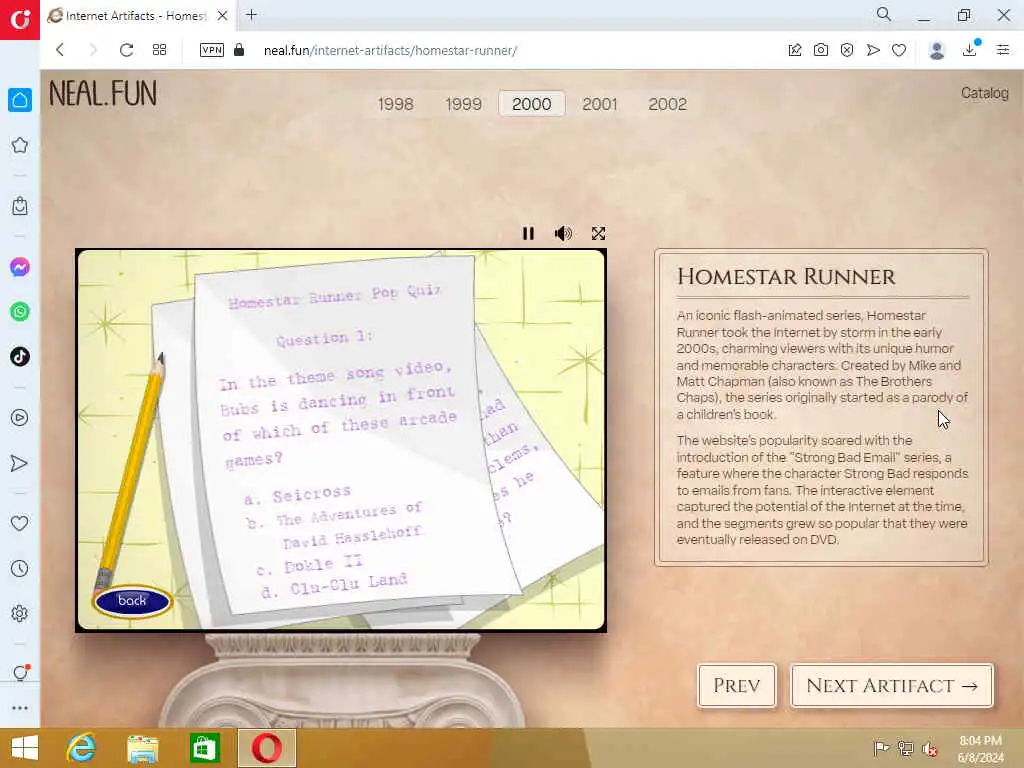Open the My Flow send icon

click(x=873, y=50)
